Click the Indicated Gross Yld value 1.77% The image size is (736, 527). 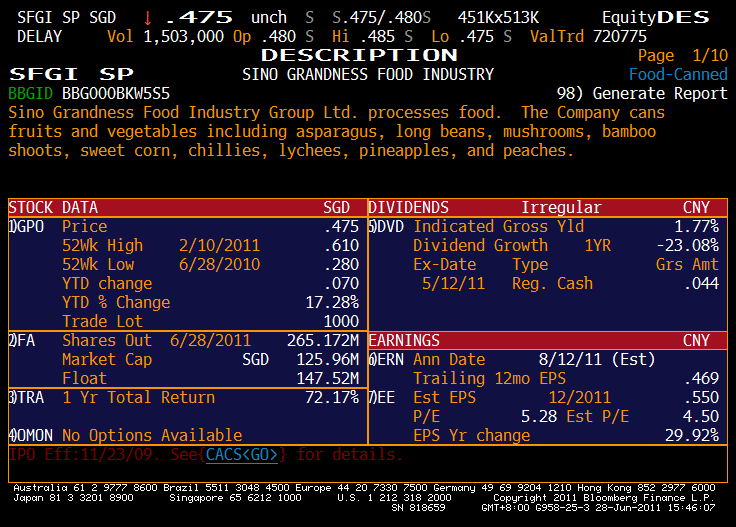(x=697, y=227)
